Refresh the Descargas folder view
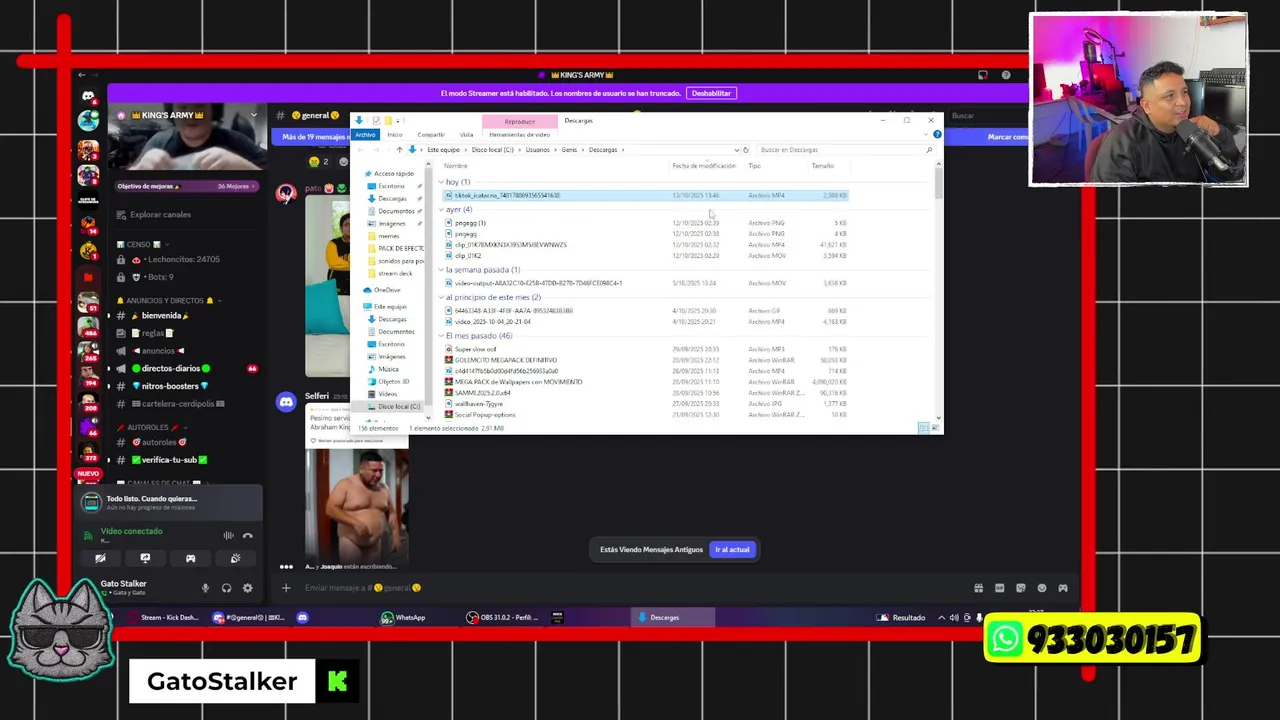Image resolution: width=1280 pixels, height=720 pixels. [x=745, y=150]
